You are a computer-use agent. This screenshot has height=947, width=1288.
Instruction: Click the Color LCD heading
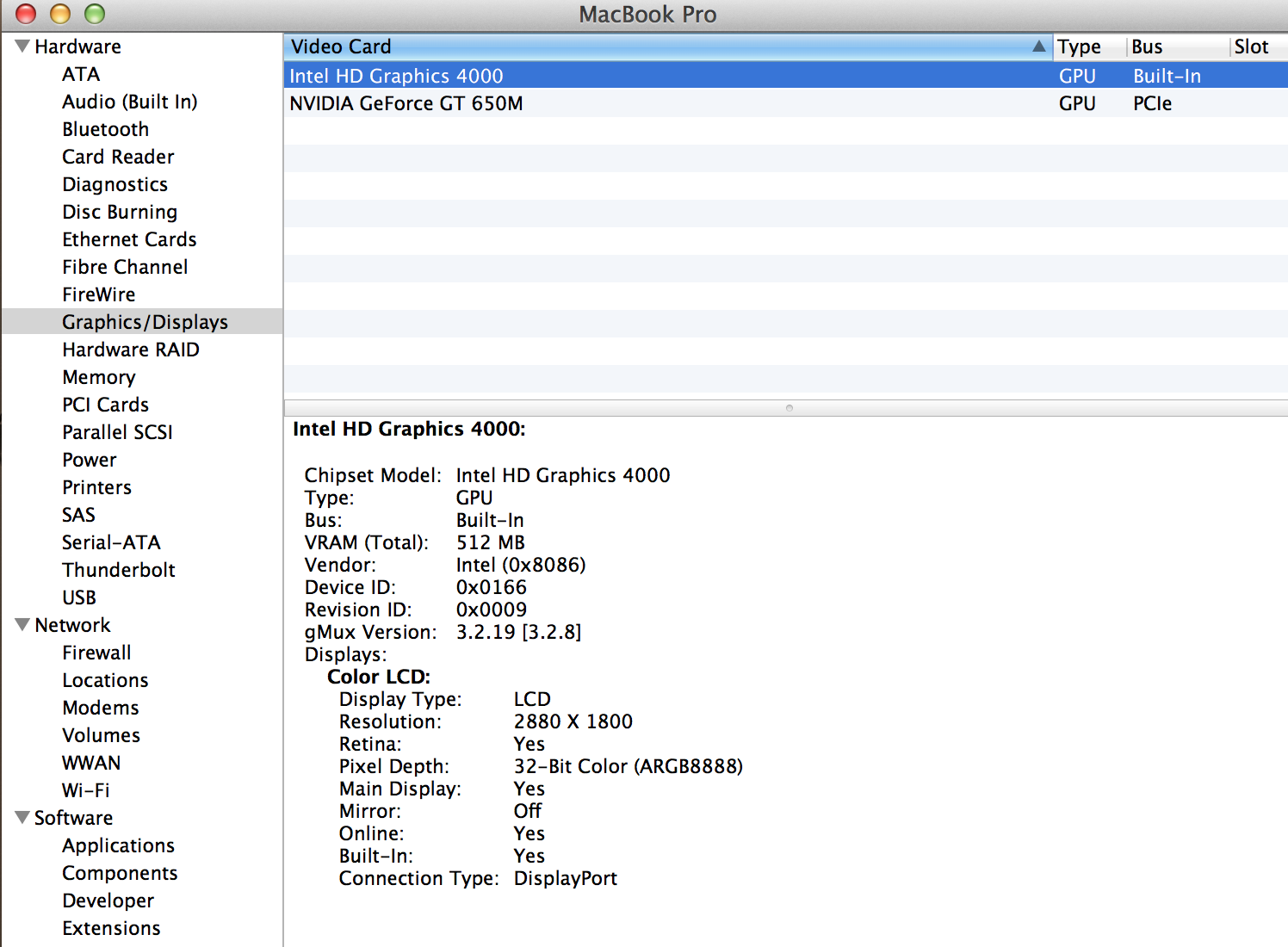pyautogui.click(x=379, y=677)
